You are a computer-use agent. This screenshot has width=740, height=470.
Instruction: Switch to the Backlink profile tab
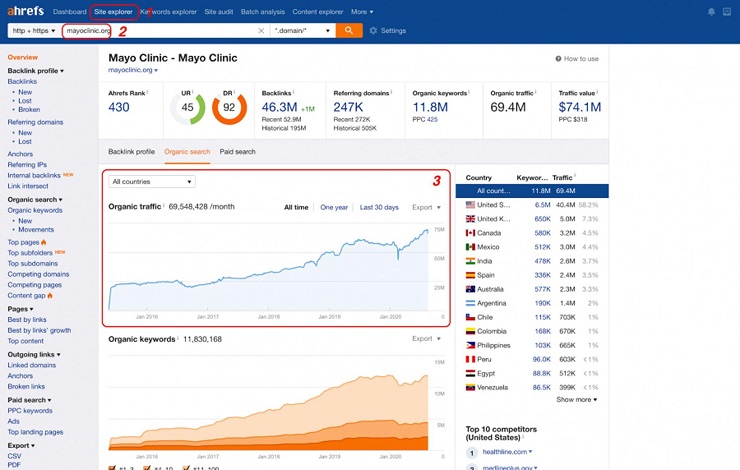coord(131,152)
